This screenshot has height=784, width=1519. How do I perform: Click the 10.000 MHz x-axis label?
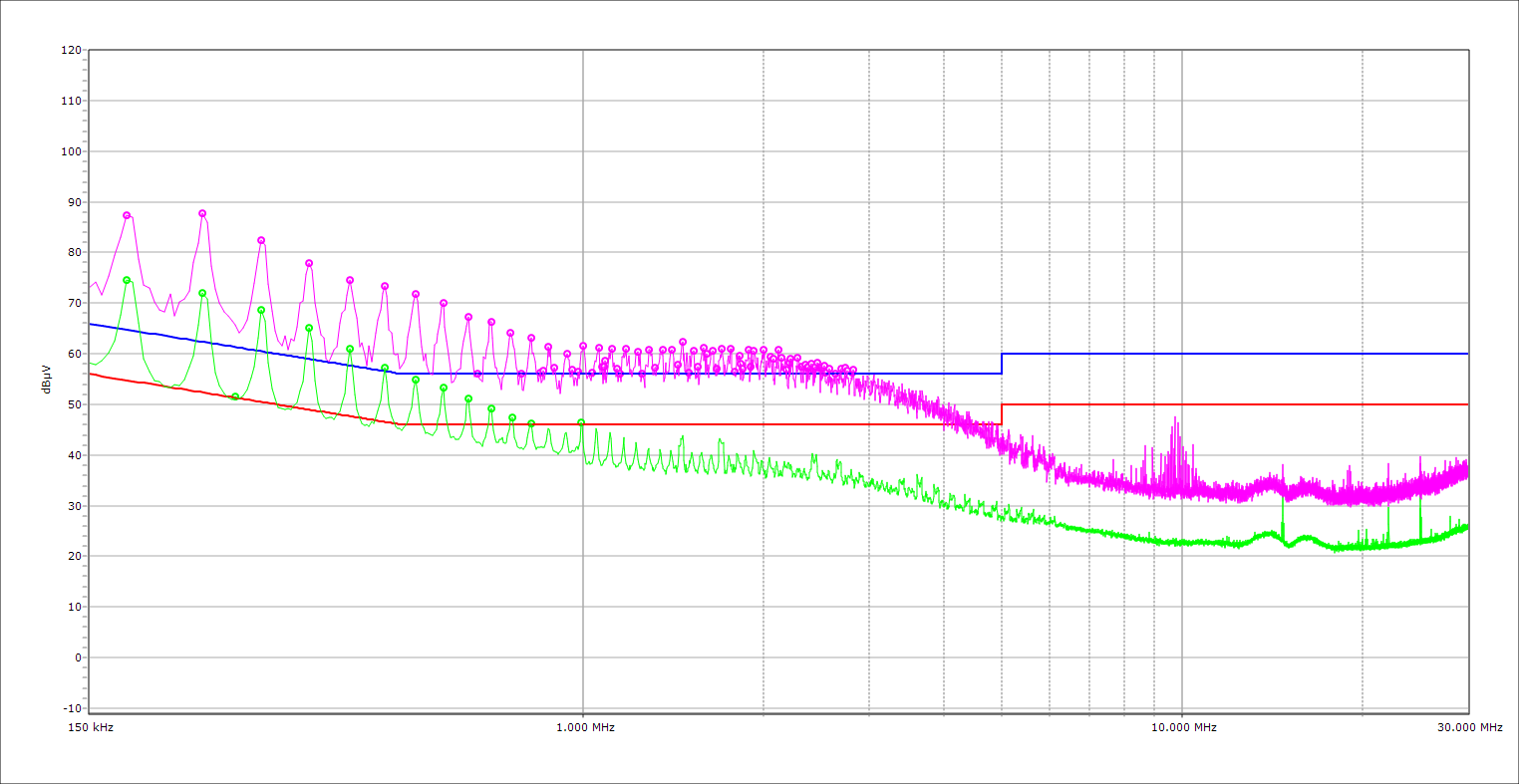1182,727
